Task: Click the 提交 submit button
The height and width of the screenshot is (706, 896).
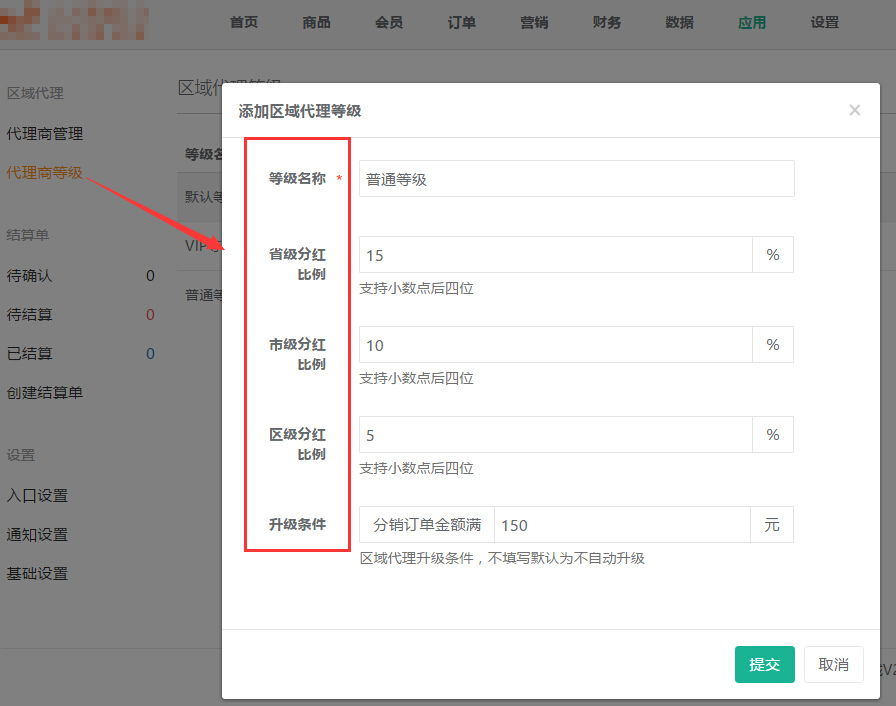Action: click(764, 665)
